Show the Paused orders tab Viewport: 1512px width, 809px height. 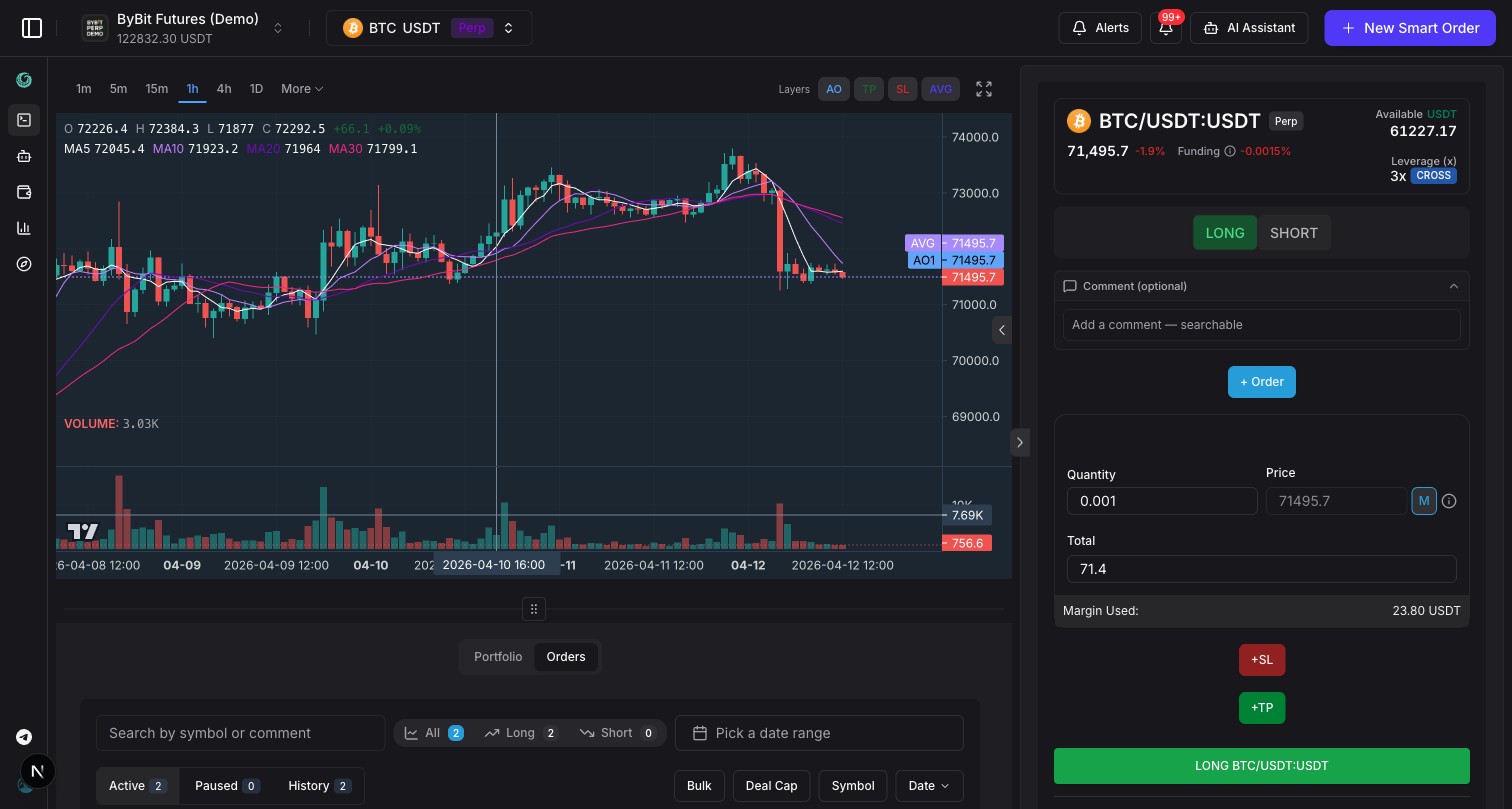[x=227, y=786]
